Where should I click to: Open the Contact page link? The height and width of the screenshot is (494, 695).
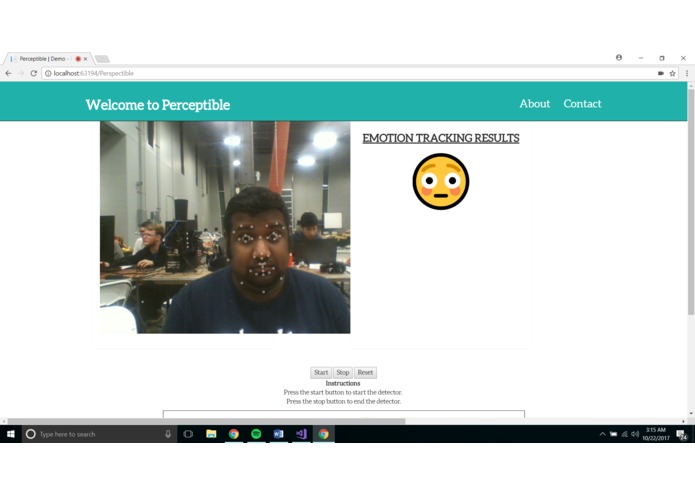click(582, 104)
